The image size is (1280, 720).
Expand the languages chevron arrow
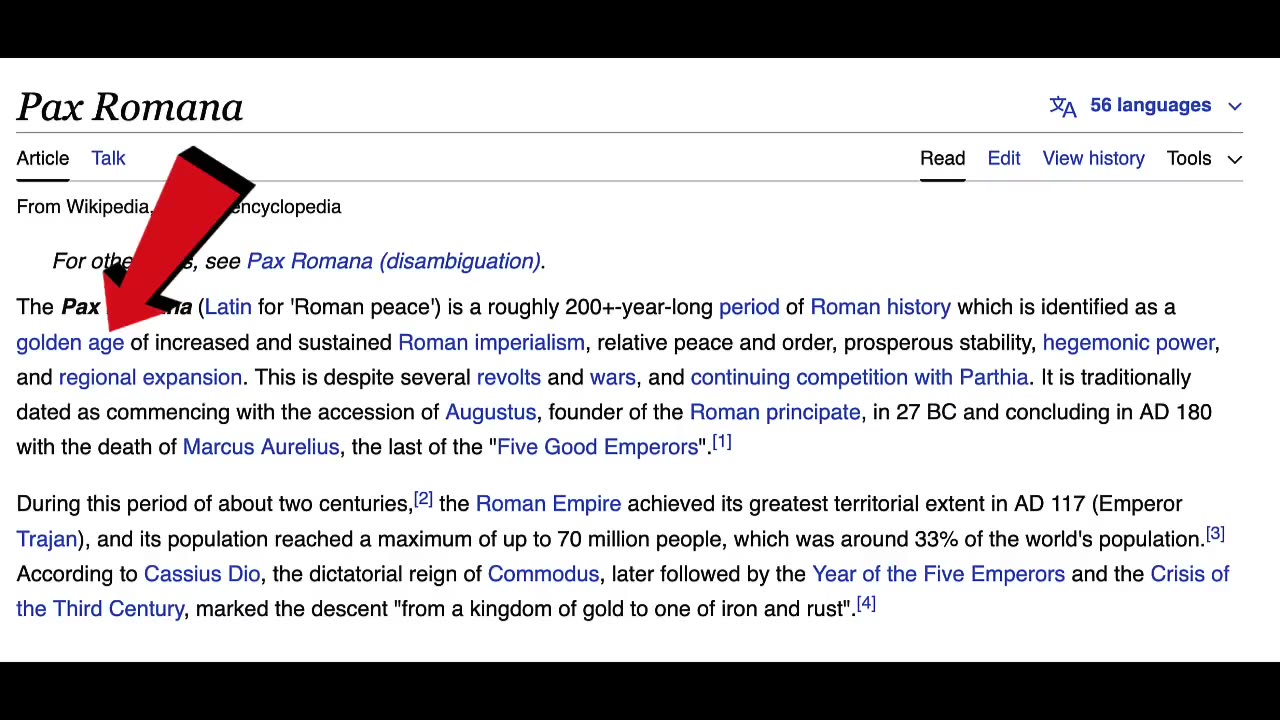tap(1235, 106)
